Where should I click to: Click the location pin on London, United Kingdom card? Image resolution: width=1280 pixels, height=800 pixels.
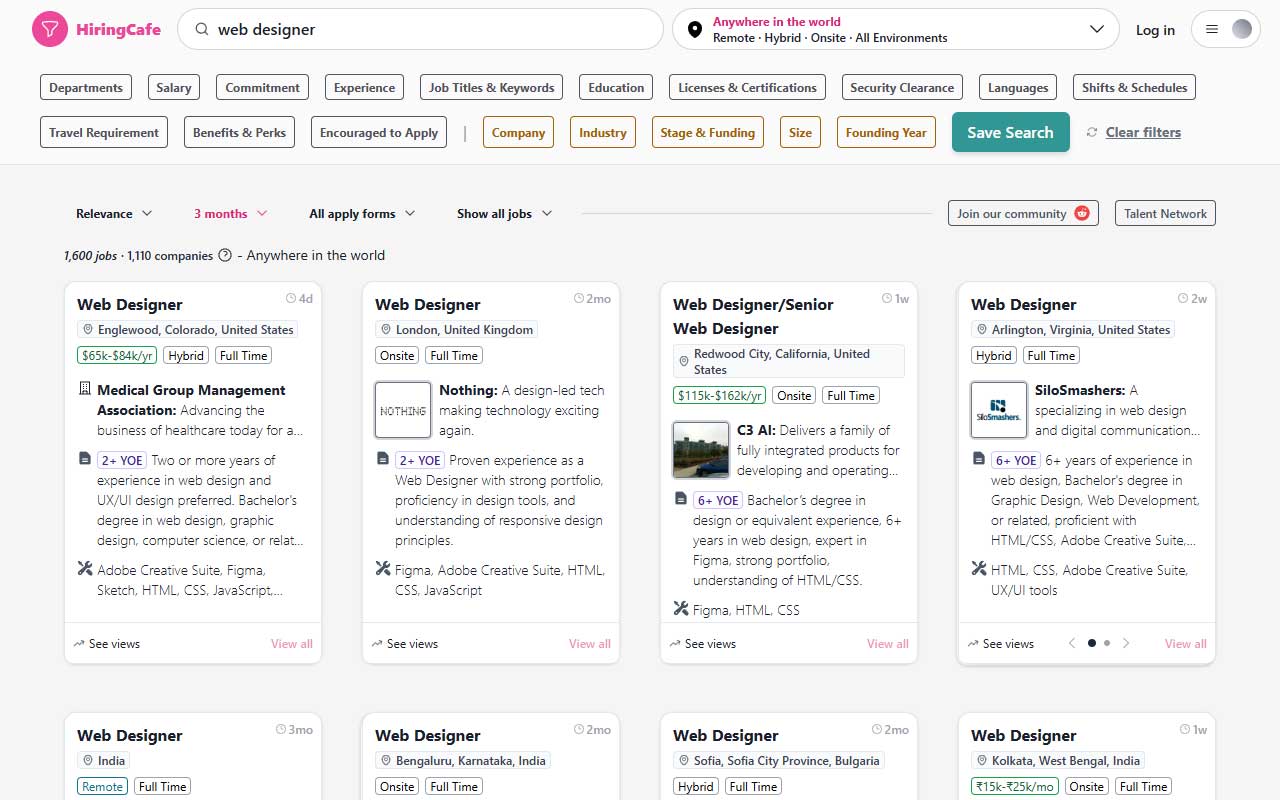[385, 329]
